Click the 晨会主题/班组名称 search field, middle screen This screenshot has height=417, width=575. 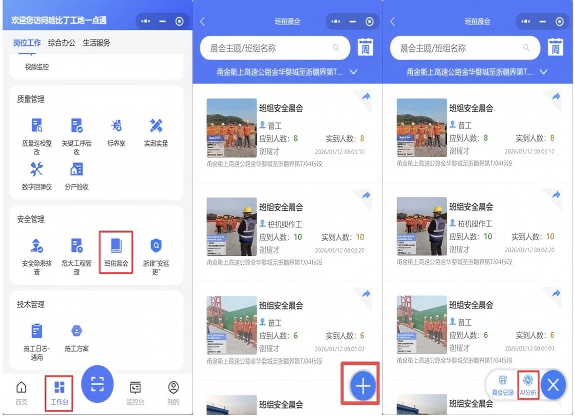pyautogui.click(x=275, y=48)
